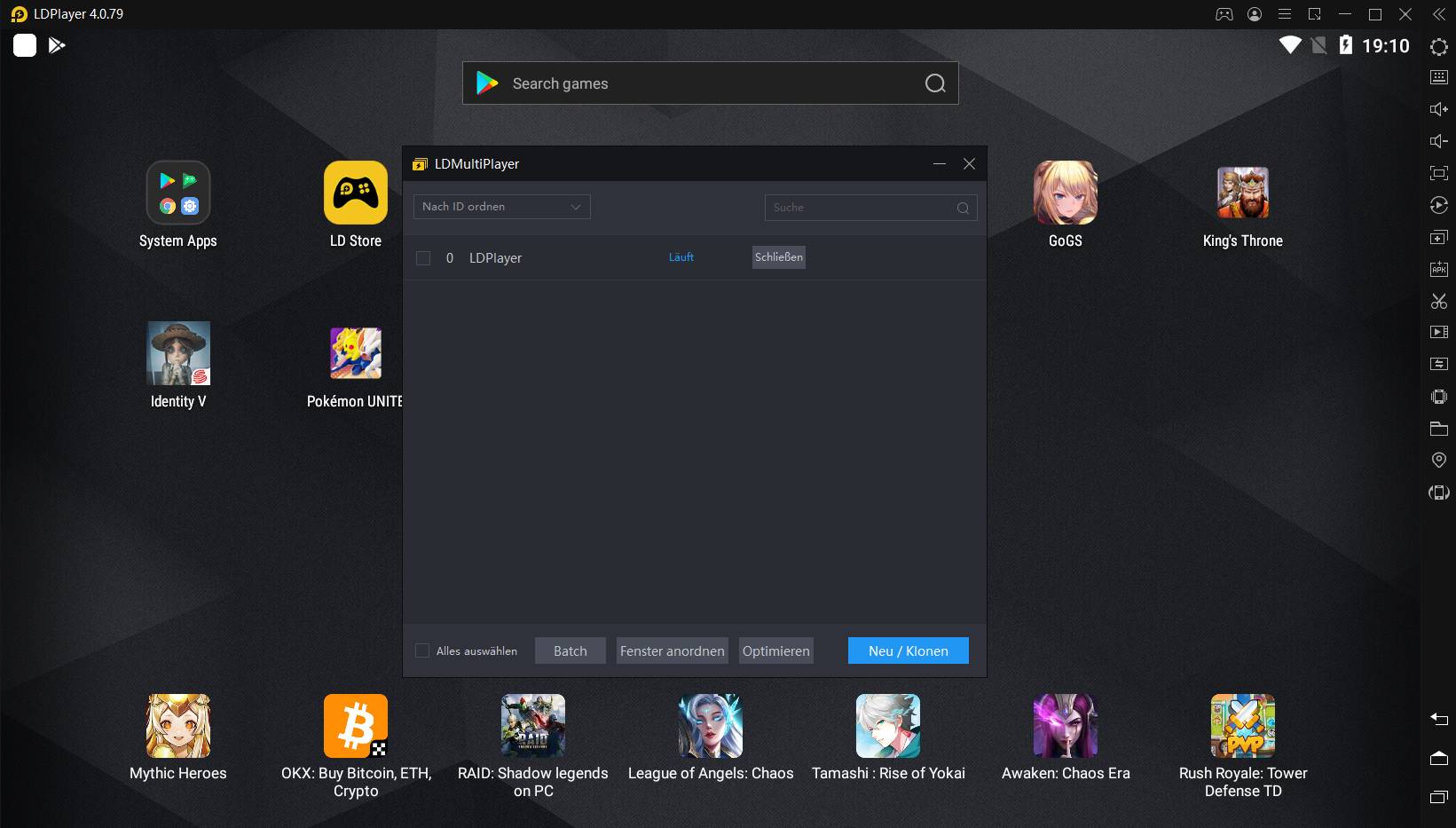
Task: Toggle fullscreen mode from the sidebar
Action: point(1439,173)
